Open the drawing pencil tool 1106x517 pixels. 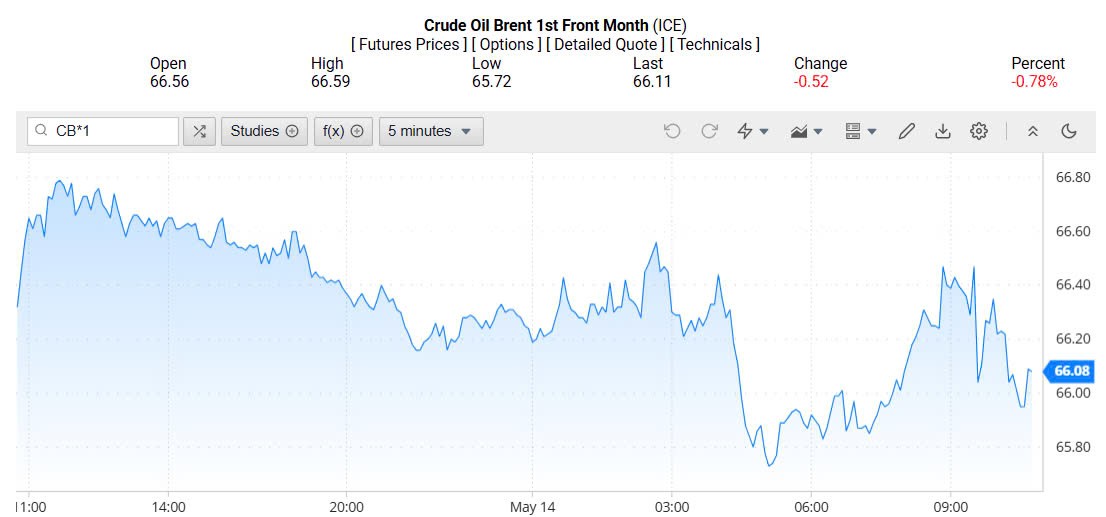[907, 131]
